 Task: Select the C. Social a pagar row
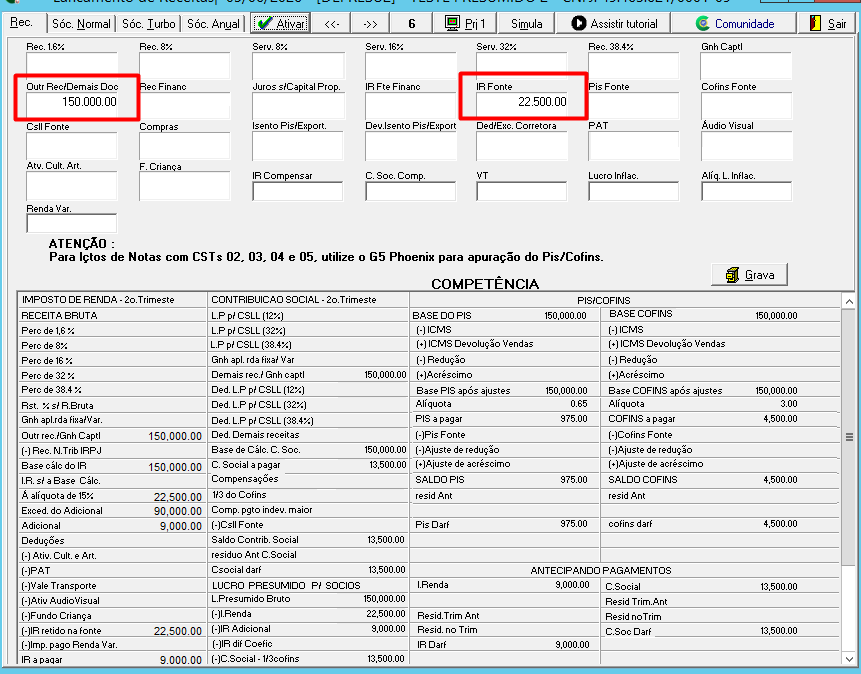coord(308,465)
